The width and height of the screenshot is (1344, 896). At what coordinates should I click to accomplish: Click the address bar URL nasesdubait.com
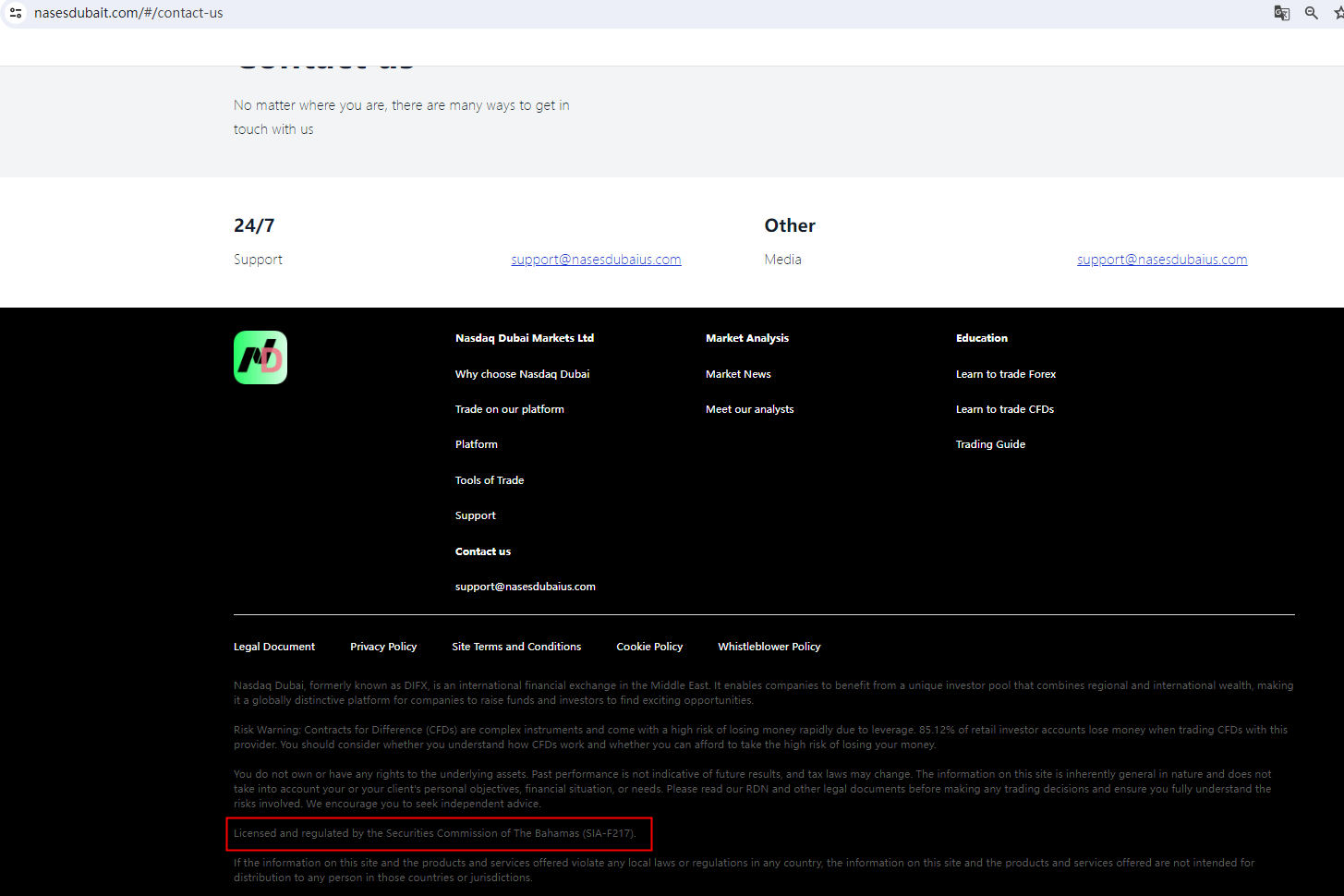tap(128, 13)
